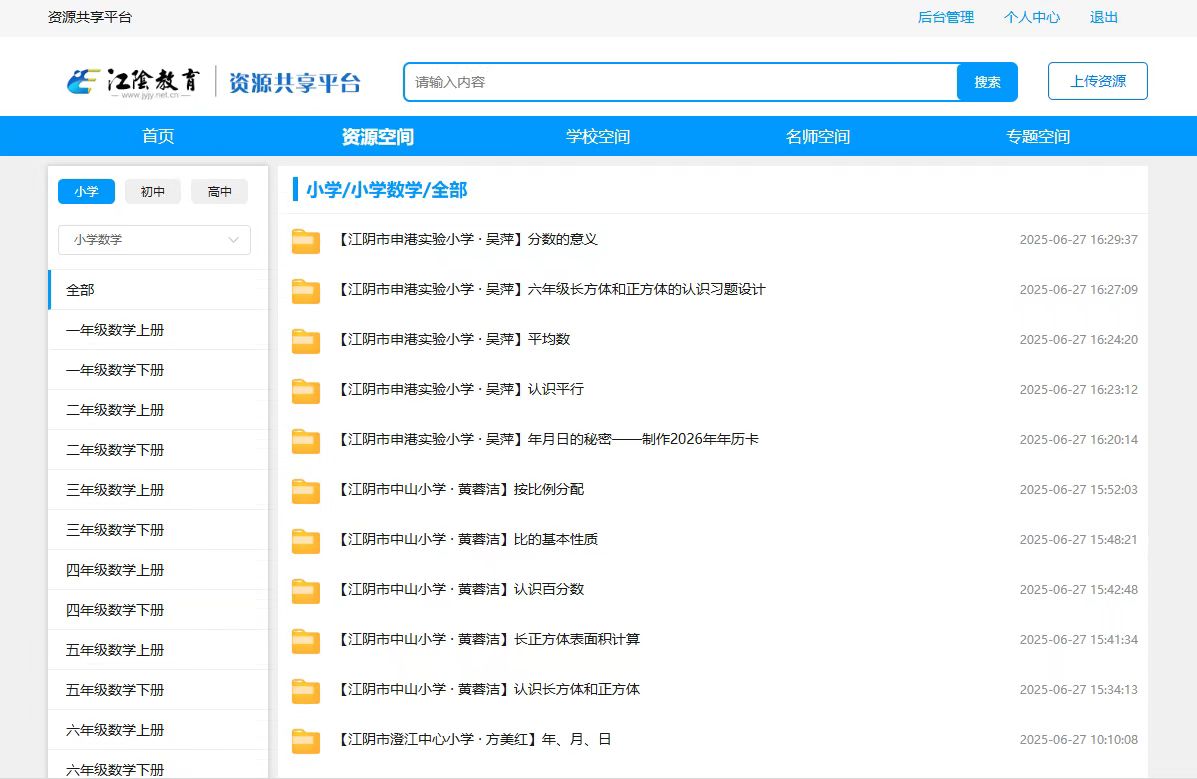Open the 后台管理 link at top
Image resolution: width=1197 pixels, height=779 pixels.
[x=945, y=17]
